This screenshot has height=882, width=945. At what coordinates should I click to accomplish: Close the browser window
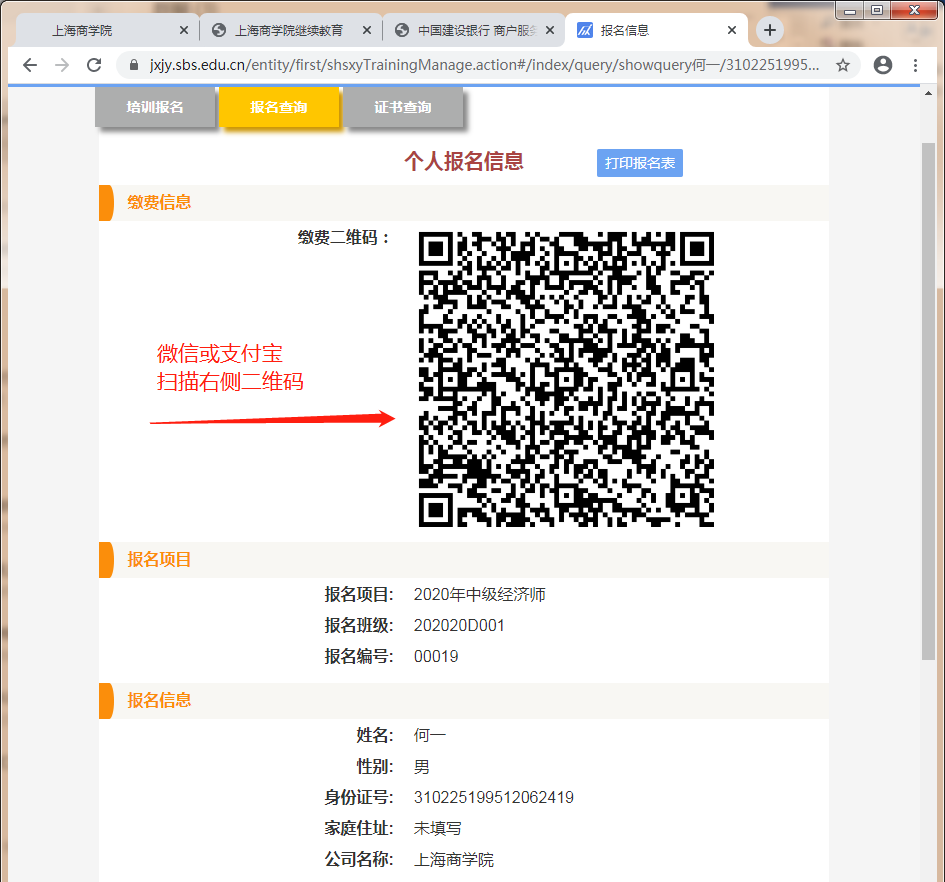914,10
